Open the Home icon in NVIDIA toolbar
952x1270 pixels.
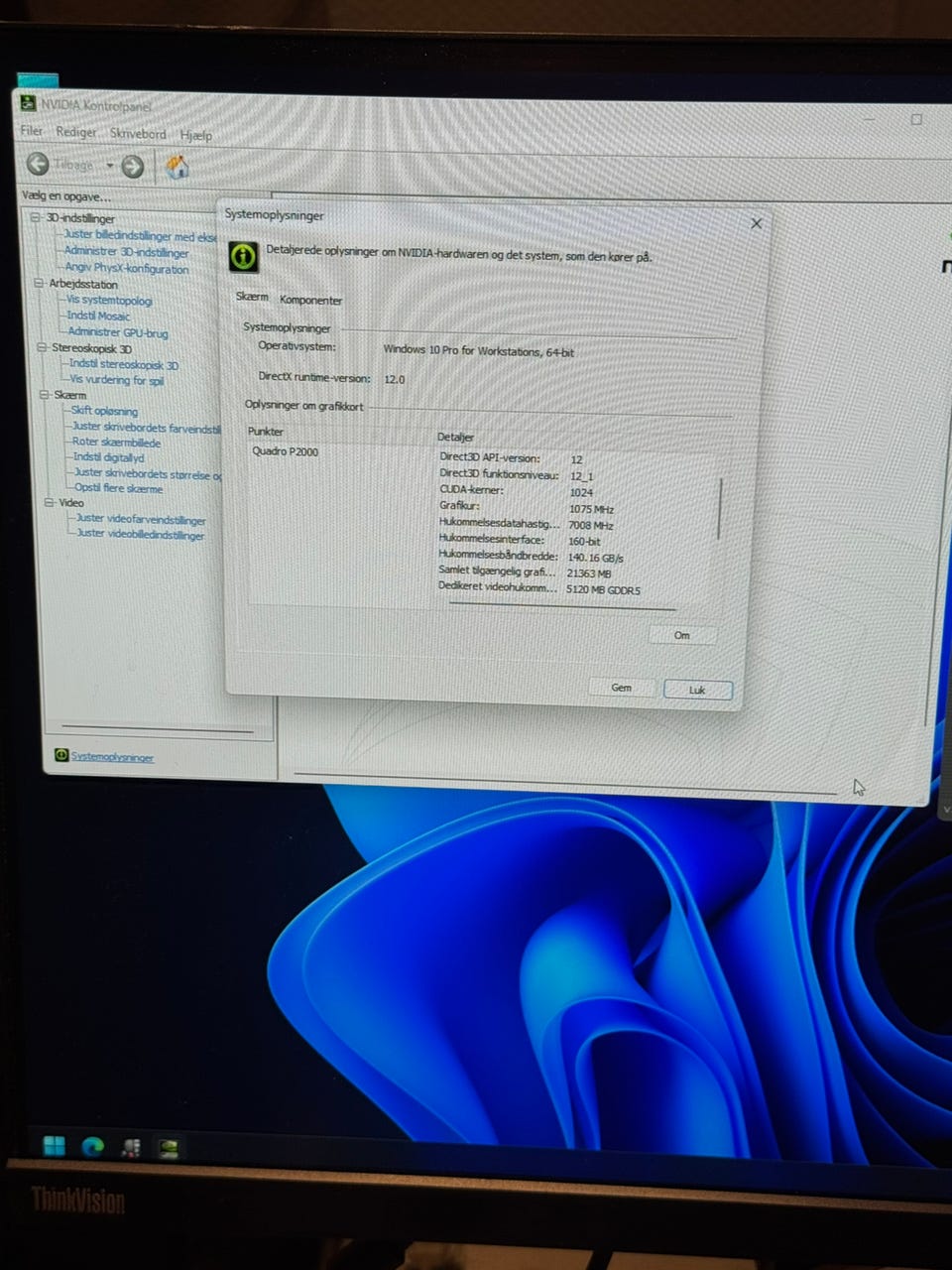click(178, 167)
